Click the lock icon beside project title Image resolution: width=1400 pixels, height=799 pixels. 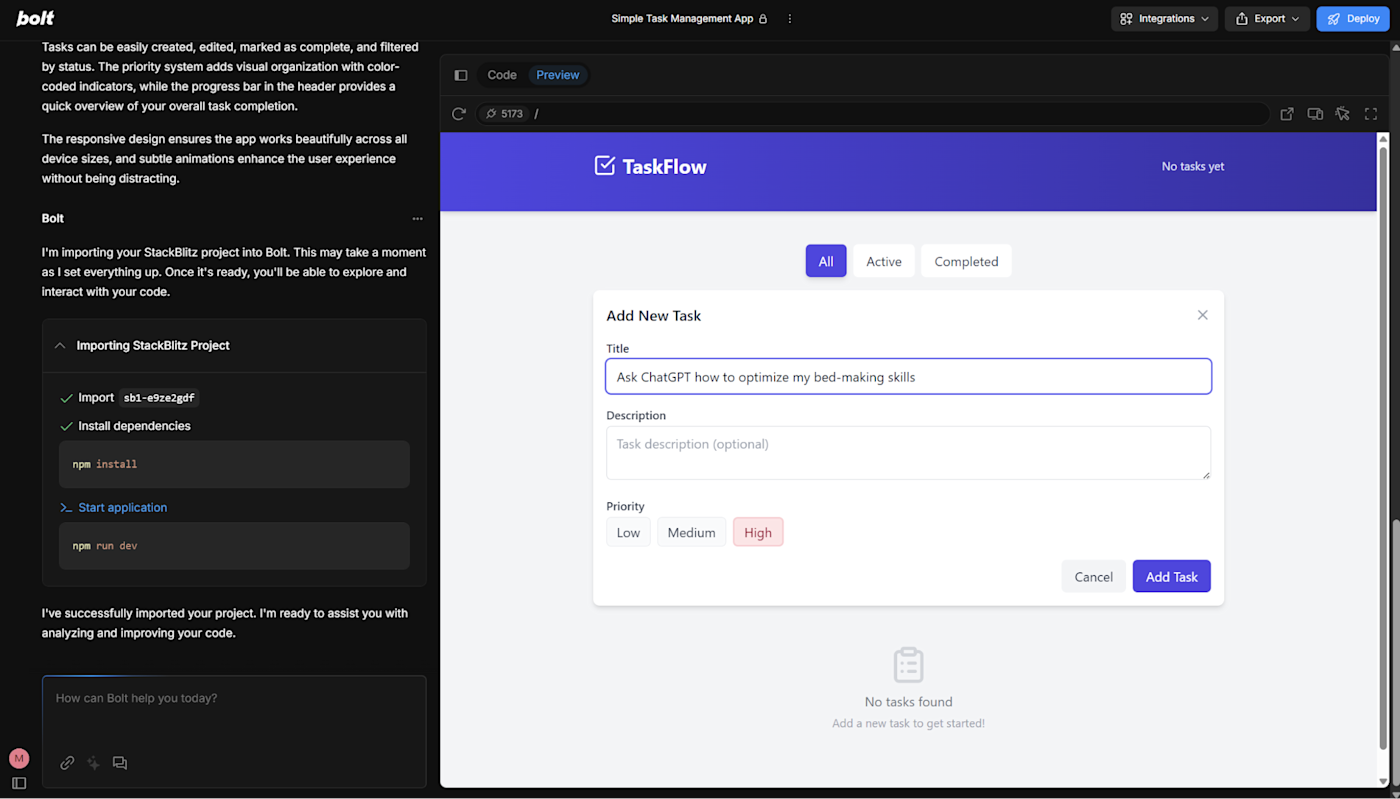coord(763,19)
